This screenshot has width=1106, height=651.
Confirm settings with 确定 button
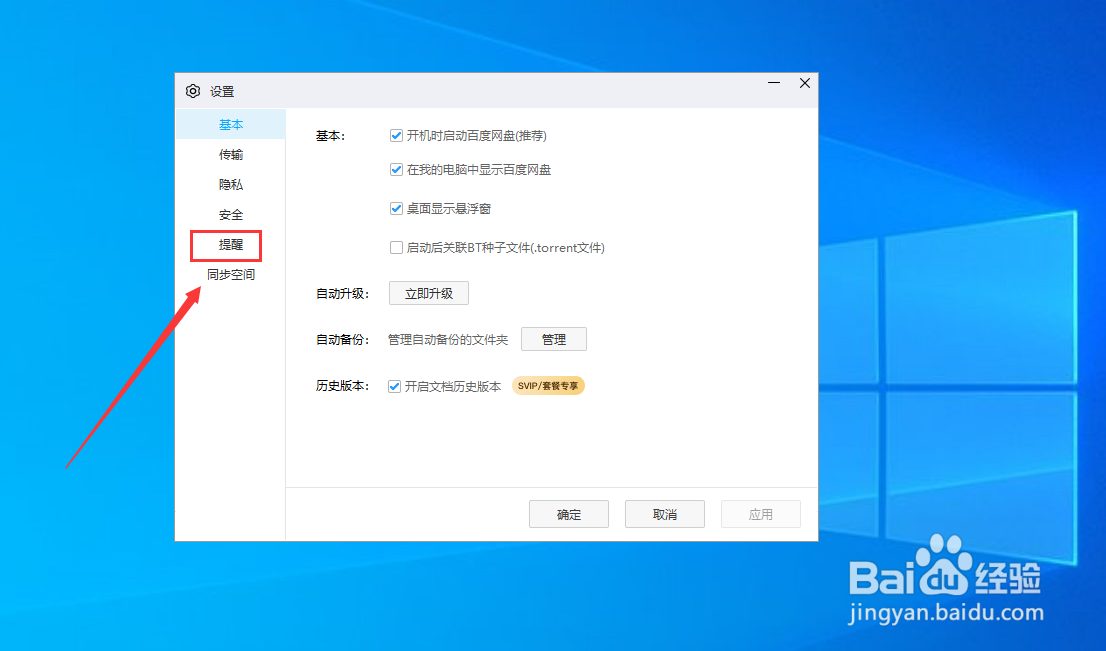click(x=569, y=514)
